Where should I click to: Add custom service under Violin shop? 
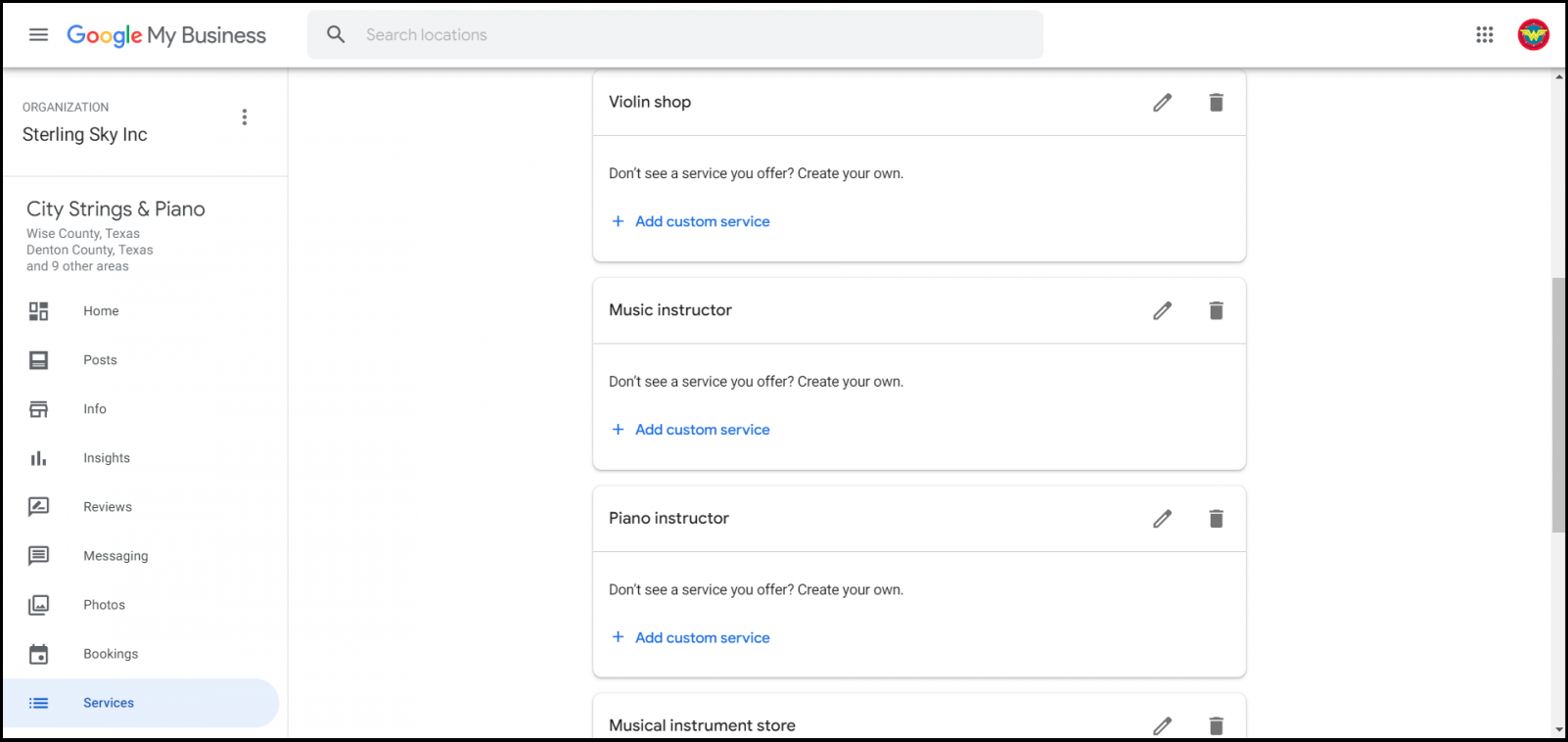pos(702,222)
